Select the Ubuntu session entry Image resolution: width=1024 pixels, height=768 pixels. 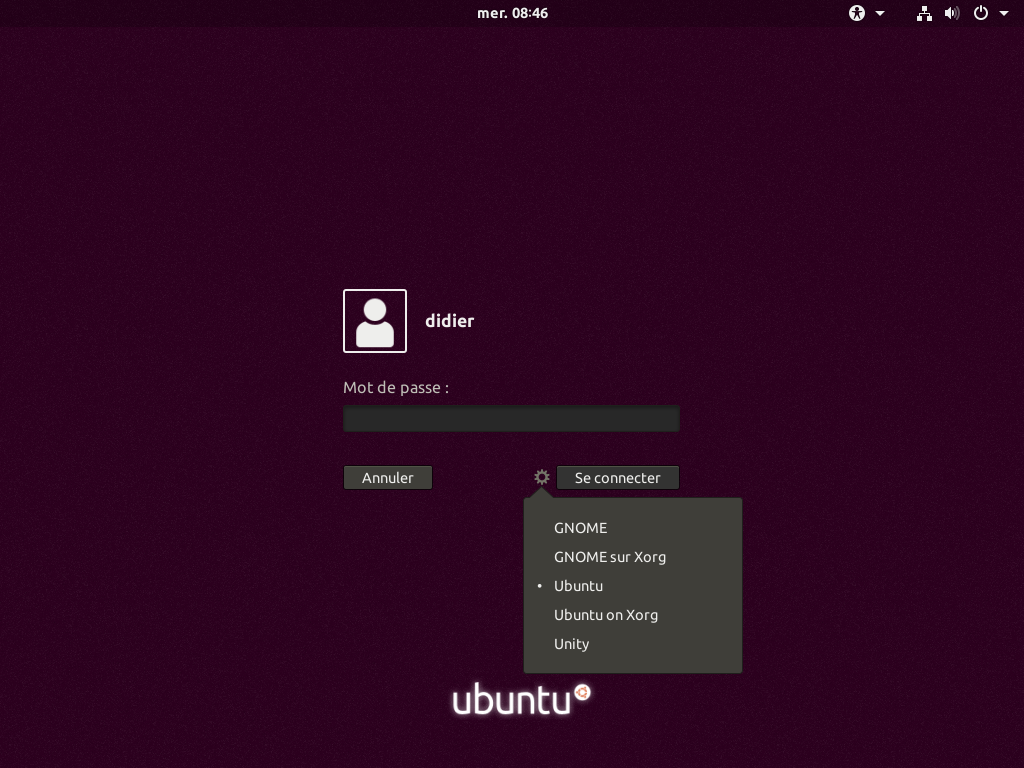(633, 586)
